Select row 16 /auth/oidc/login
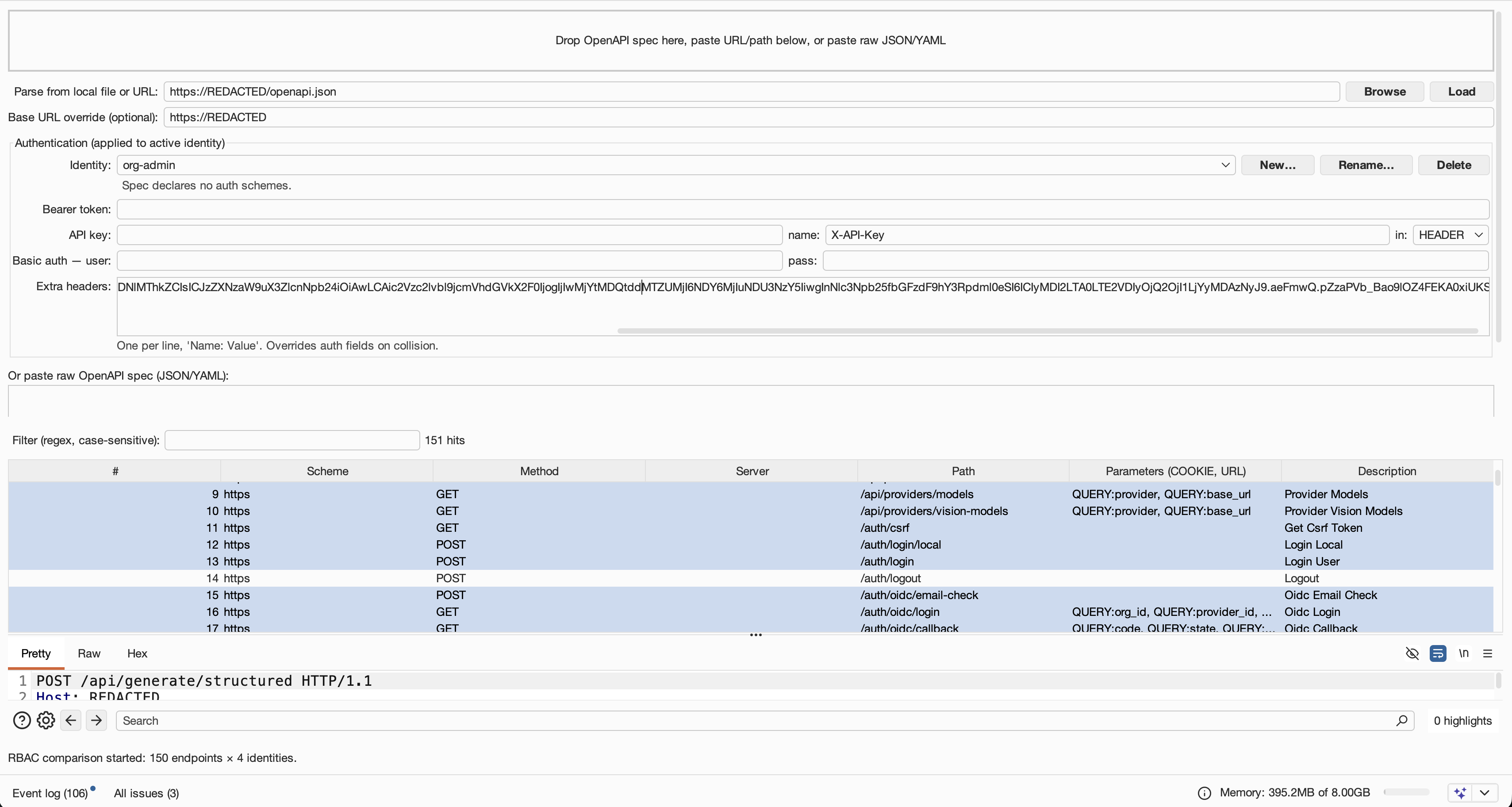The width and height of the screenshot is (1512, 807). tap(751, 612)
